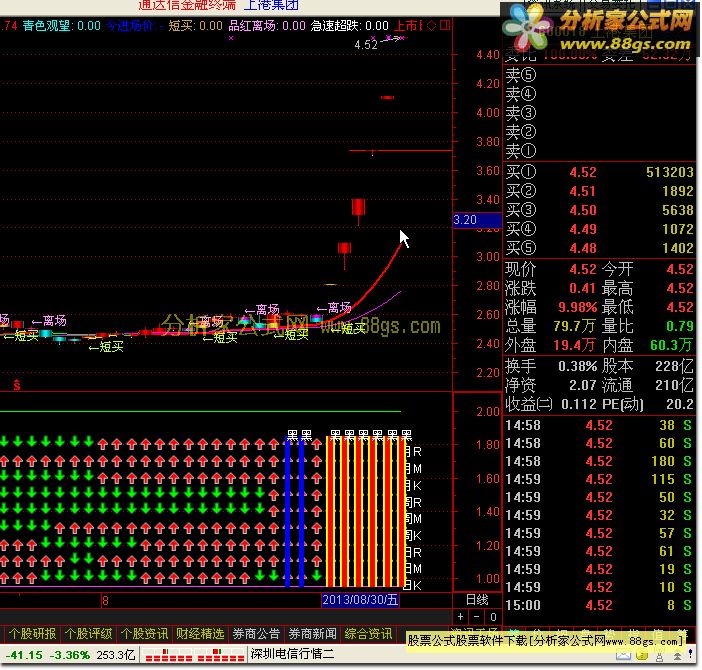Screen dimensions: 702x670
Task: Click the 0 reset button below chart
Action: pos(493,617)
